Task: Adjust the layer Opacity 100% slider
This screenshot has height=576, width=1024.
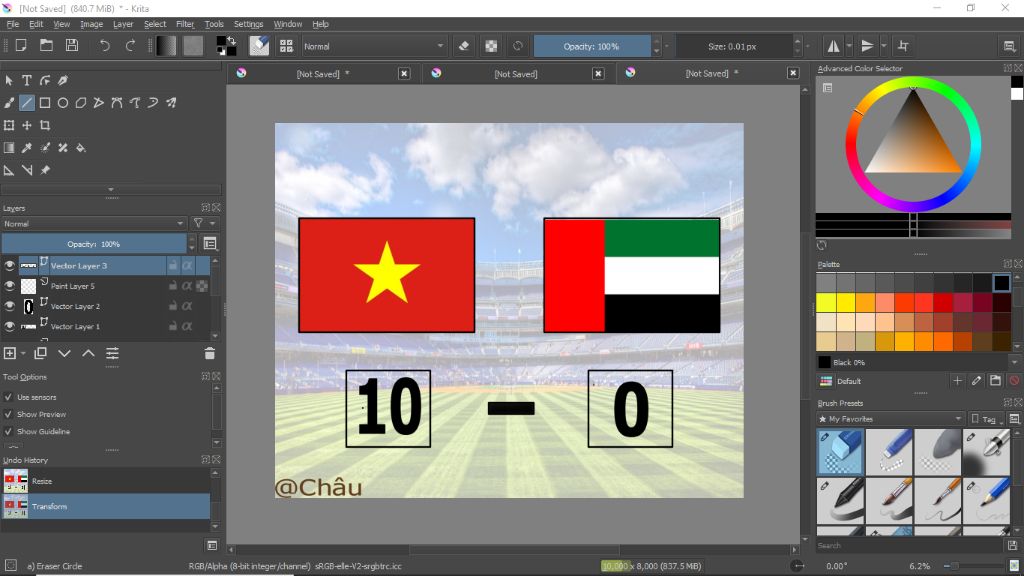Action: pyautogui.click(x=93, y=244)
